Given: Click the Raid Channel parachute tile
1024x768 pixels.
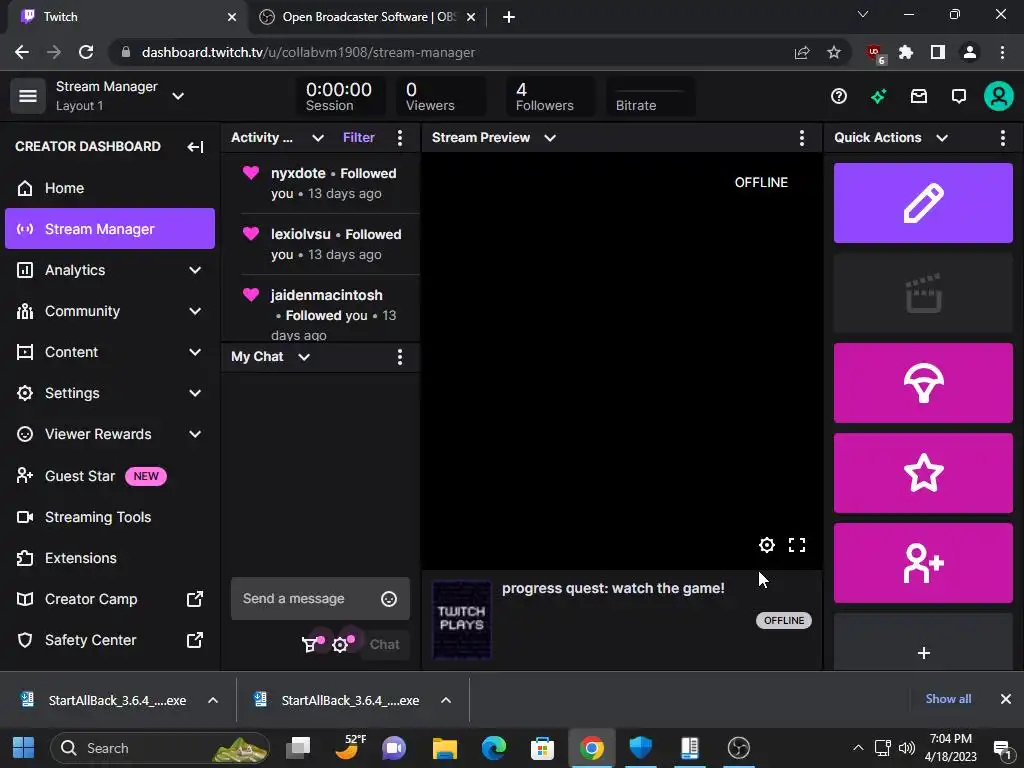Looking at the screenshot, I should tap(923, 383).
